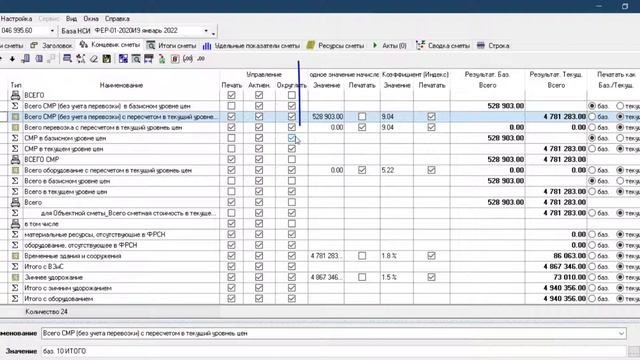Click the black down arrow toolbar icon

coord(12,59)
